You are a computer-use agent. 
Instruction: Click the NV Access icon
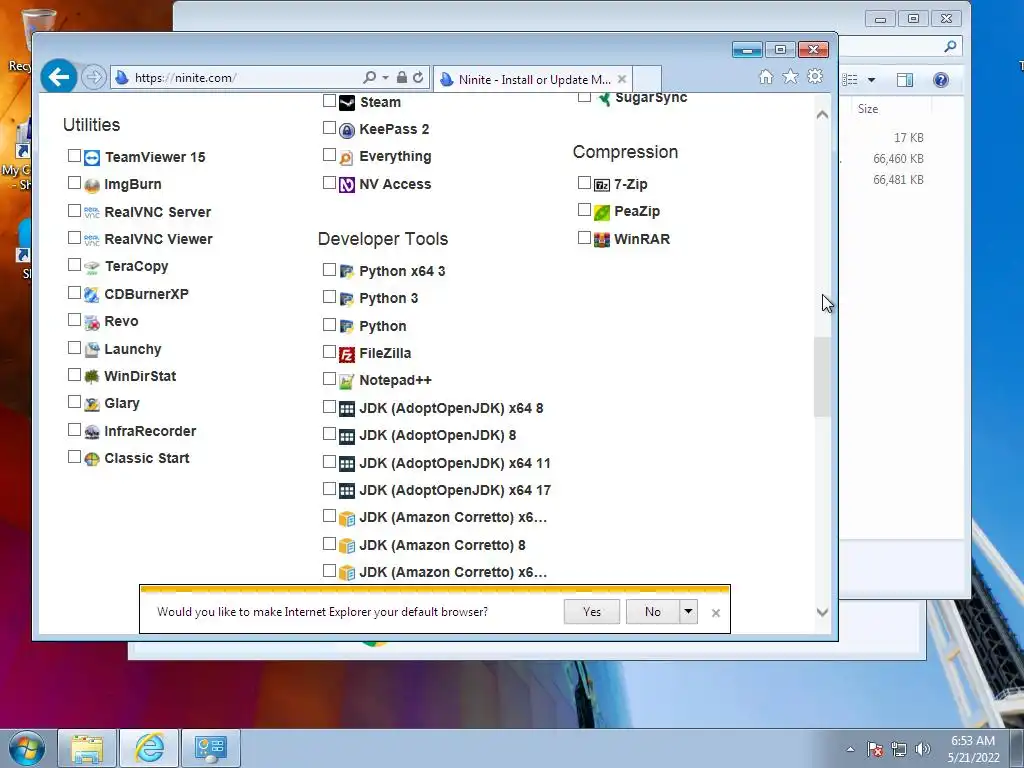347,185
